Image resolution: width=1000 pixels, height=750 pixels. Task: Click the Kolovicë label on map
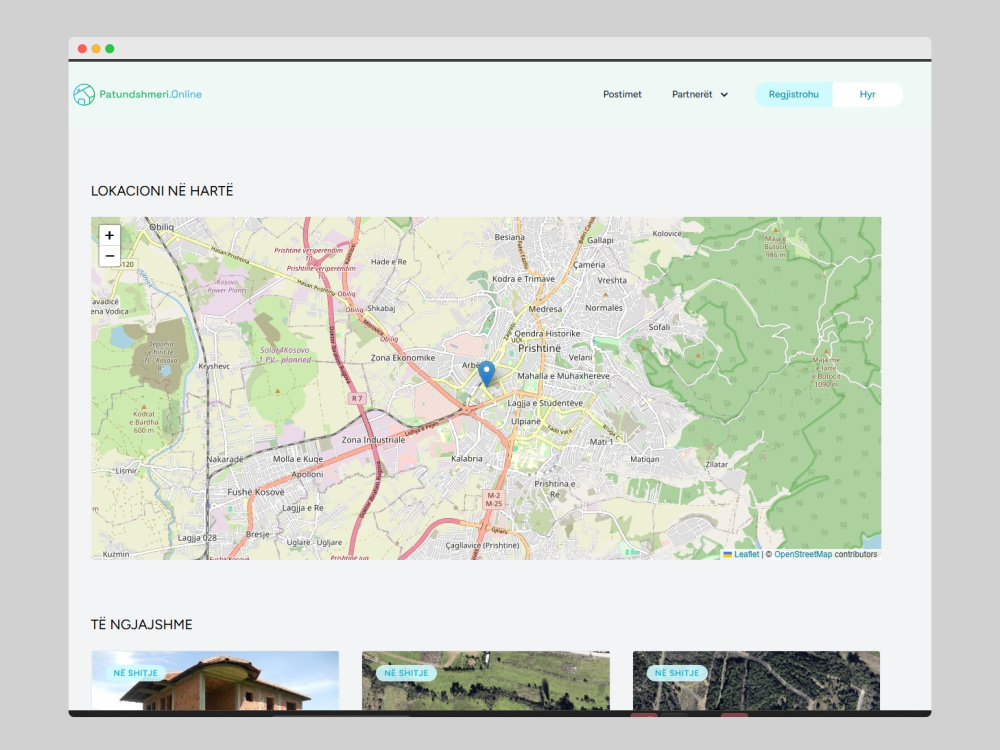(x=667, y=233)
